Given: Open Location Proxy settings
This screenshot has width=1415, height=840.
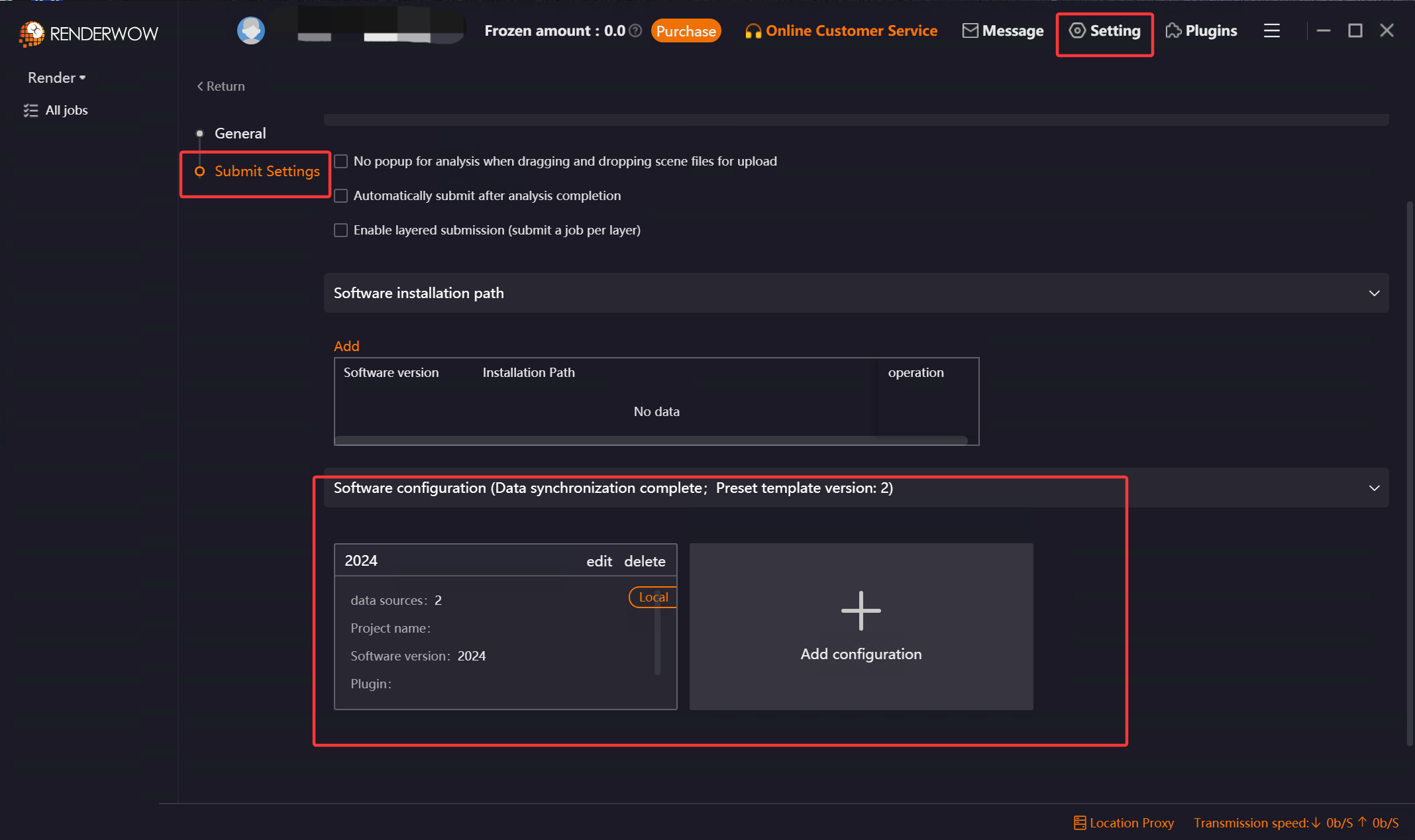Looking at the screenshot, I should click(1124, 823).
